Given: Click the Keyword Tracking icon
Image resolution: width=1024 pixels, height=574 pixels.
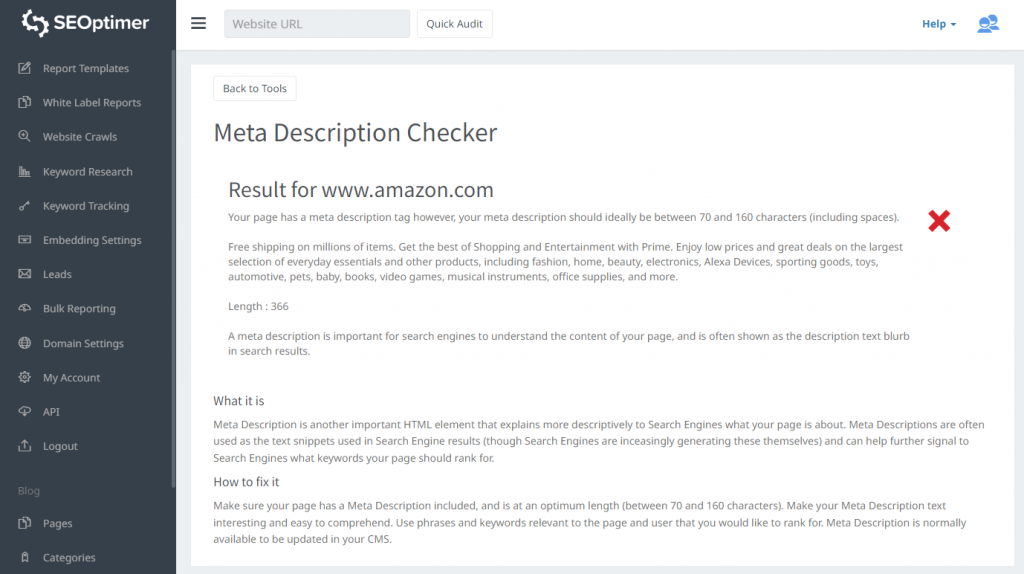Looking at the screenshot, I should click(x=24, y=206).
